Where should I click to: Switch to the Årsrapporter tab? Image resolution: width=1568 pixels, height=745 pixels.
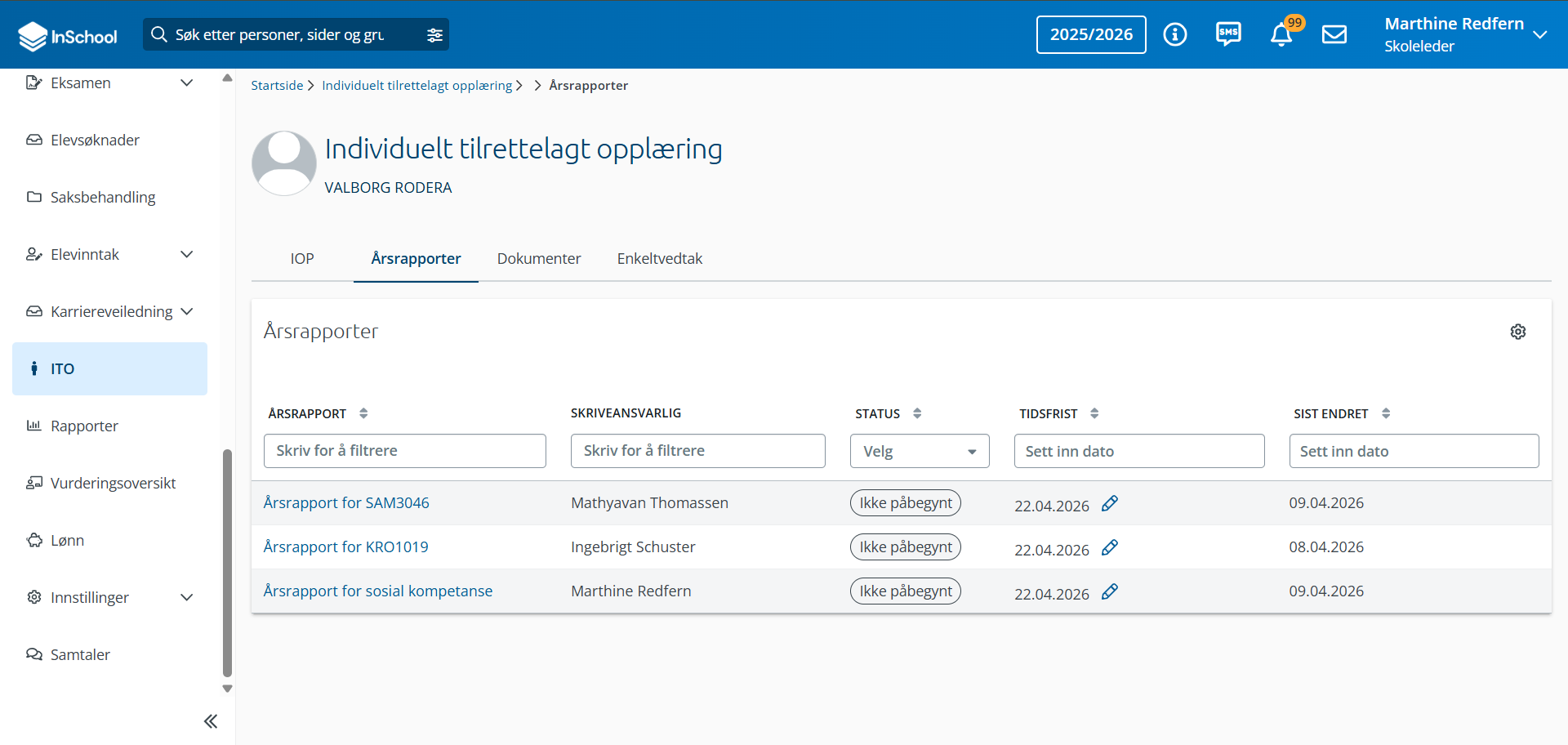point(416,259)
